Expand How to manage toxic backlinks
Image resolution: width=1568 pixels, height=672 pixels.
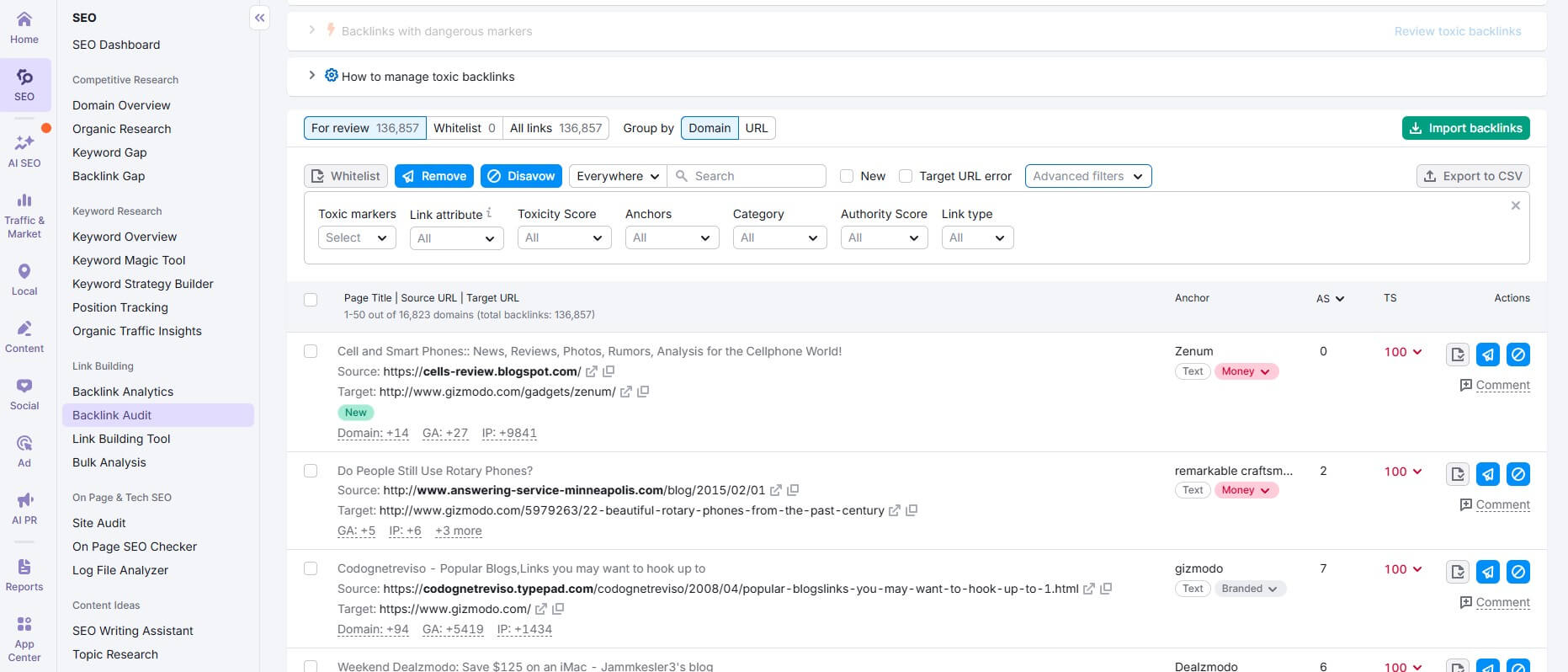(311, 76)
